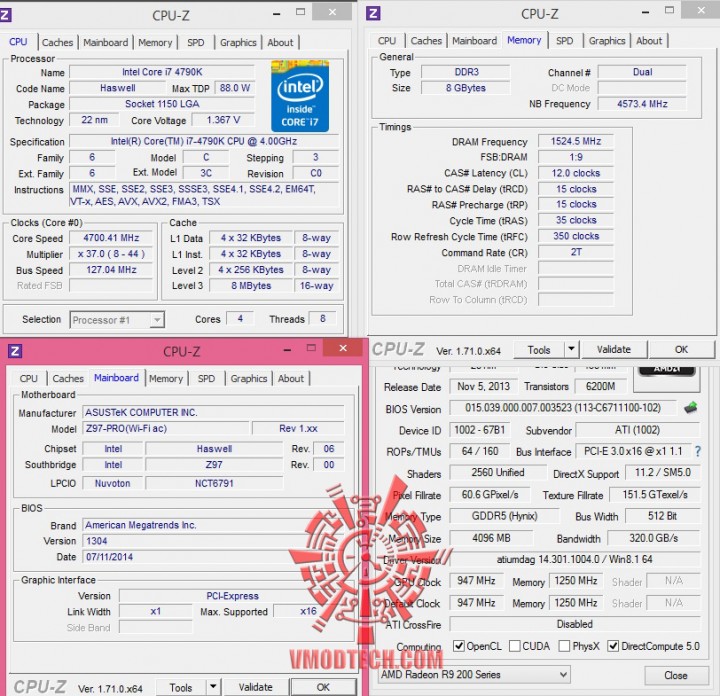The image size is (720, 696).
Task: Click the BIOS Version field in GPU-Z
Action: (562, 408)
